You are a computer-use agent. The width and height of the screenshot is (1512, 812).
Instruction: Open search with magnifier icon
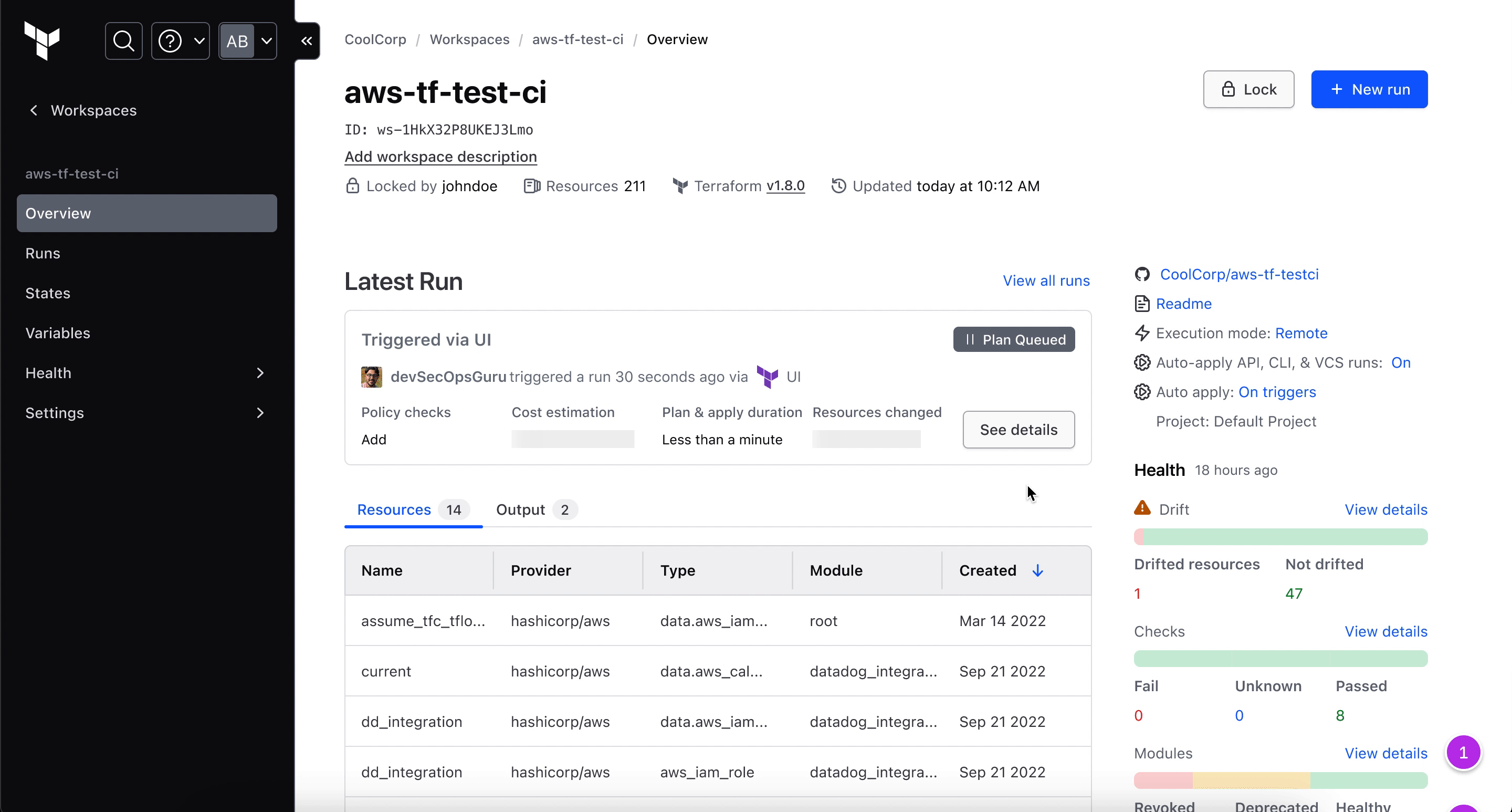point(123,41)
